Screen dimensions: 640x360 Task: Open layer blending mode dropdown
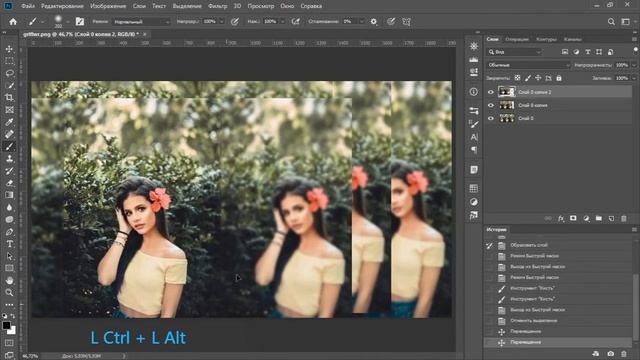pos(528,65)
